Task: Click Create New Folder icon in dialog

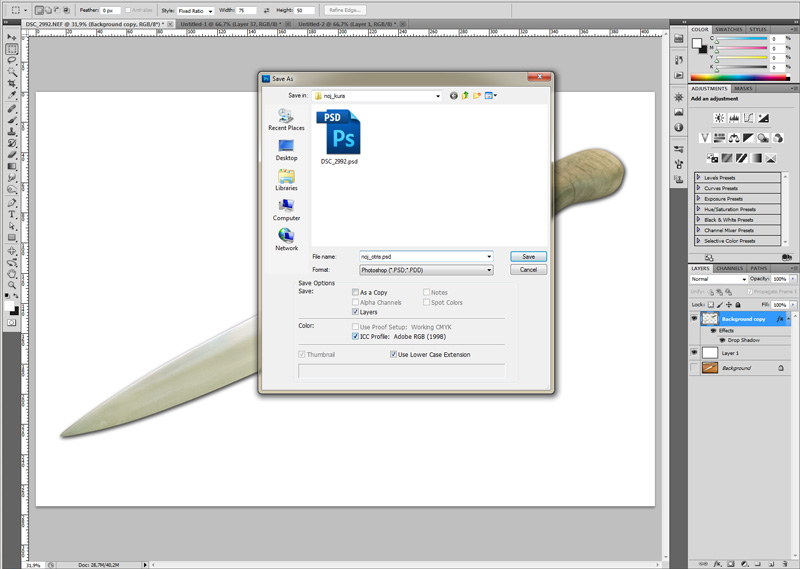Action: (x=477, y=95)
